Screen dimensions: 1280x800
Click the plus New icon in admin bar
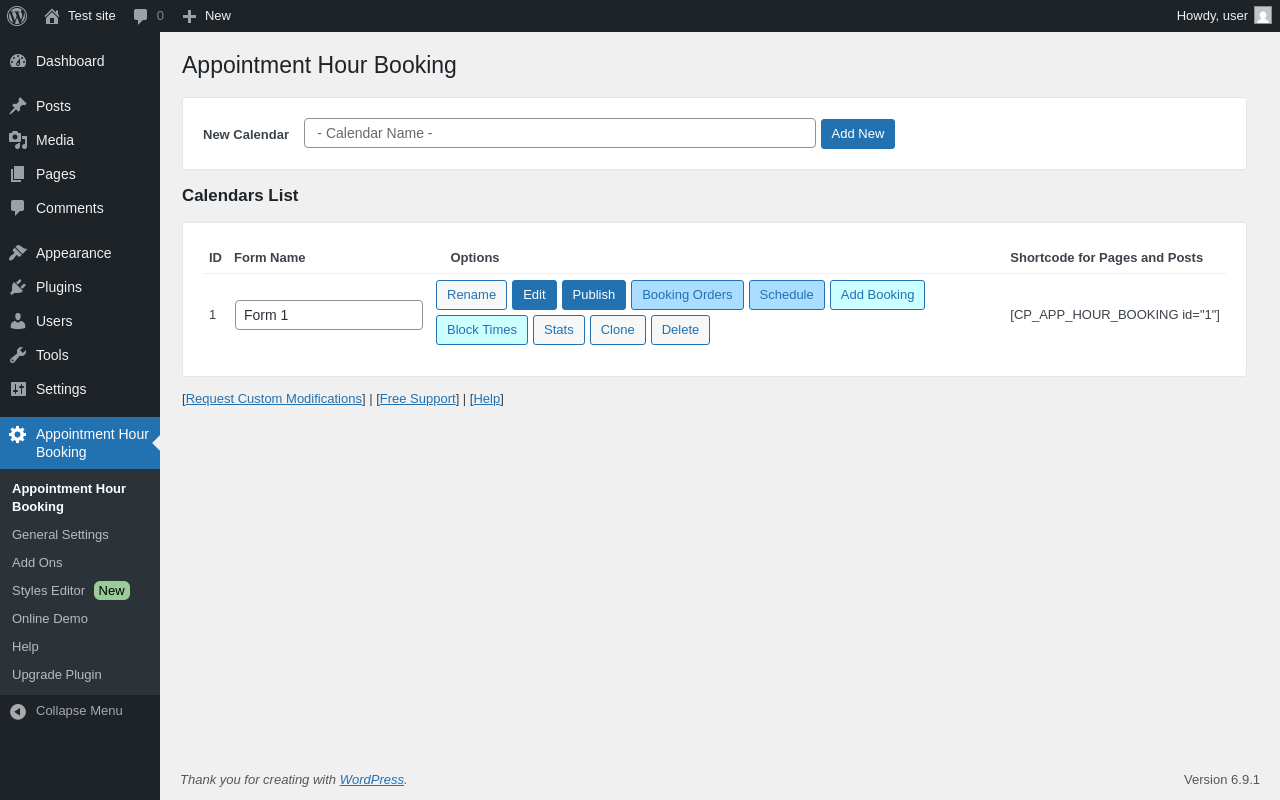point(189,16)
